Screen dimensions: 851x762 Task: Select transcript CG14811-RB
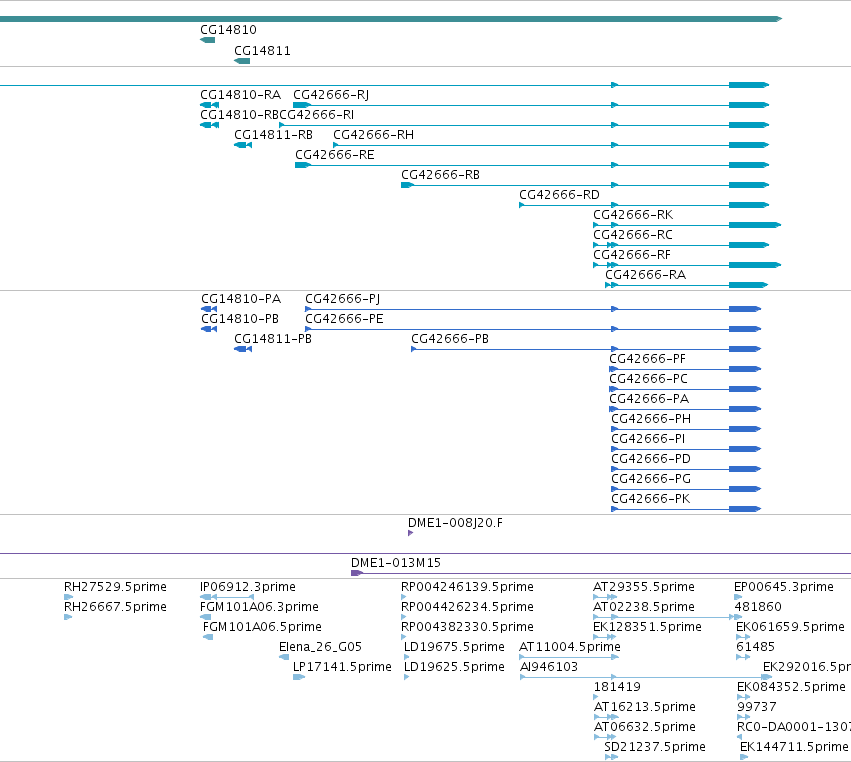click(x=273, y=135)
